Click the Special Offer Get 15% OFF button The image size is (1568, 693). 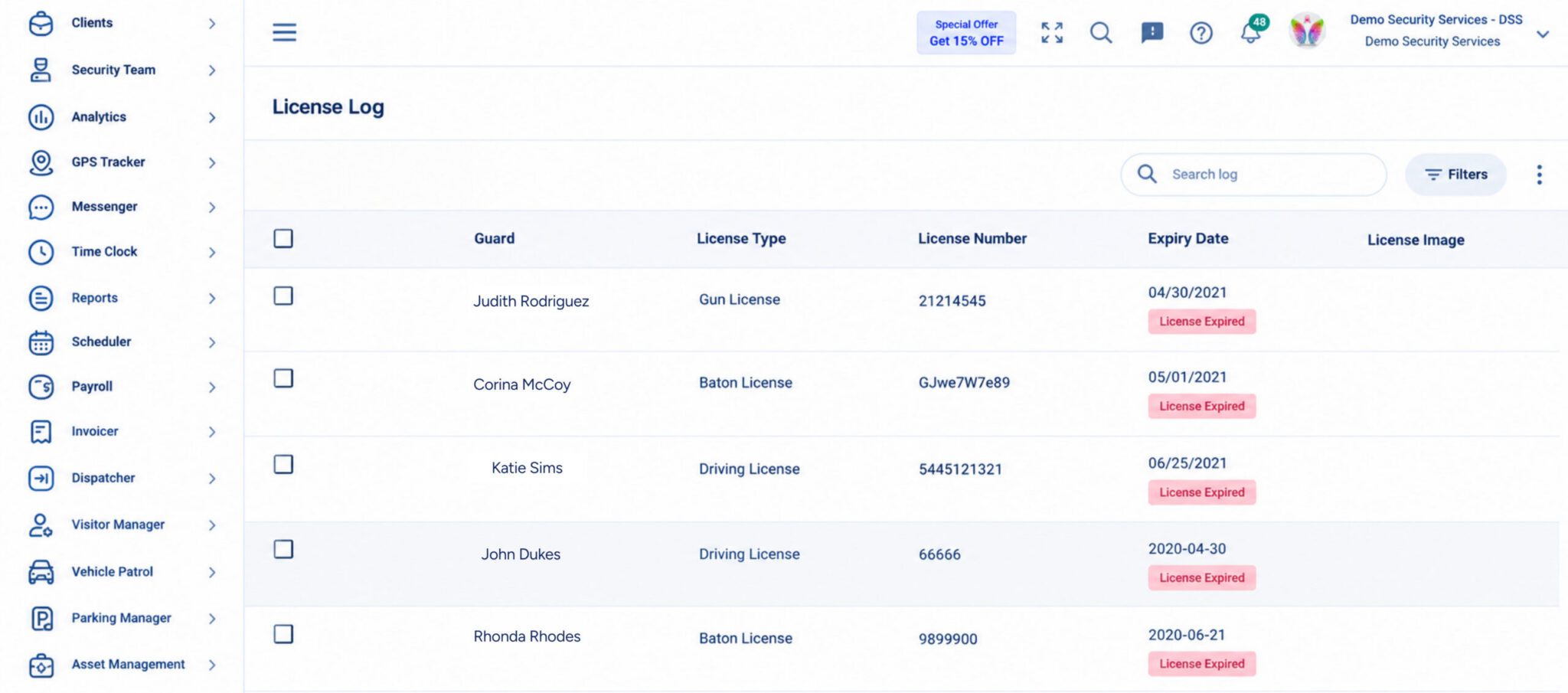tap(966, 33)
